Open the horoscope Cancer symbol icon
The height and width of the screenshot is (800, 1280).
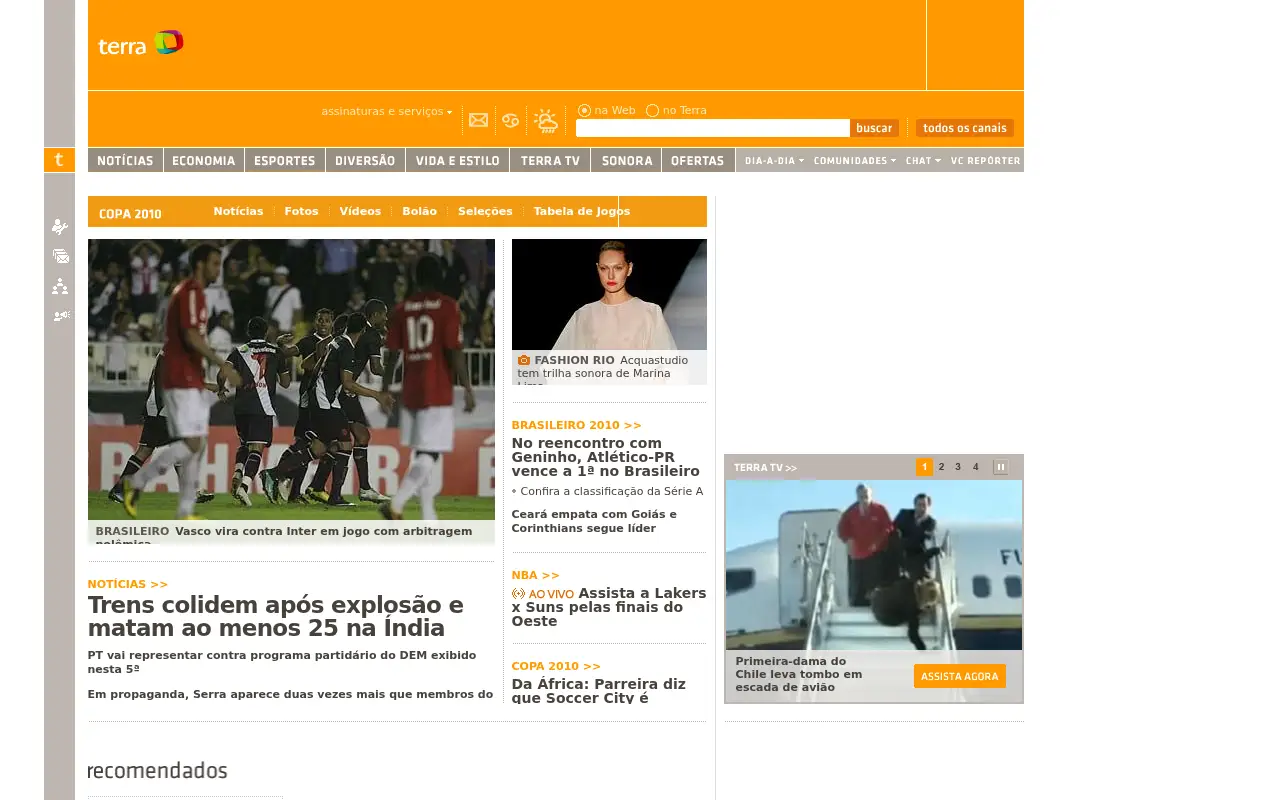tap(511, 120)
